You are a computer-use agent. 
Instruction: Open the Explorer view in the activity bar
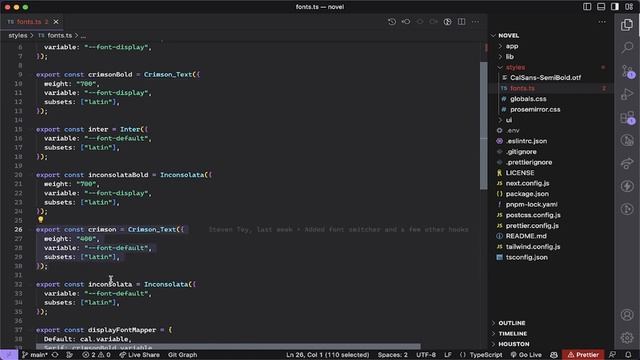pos(627,25)
